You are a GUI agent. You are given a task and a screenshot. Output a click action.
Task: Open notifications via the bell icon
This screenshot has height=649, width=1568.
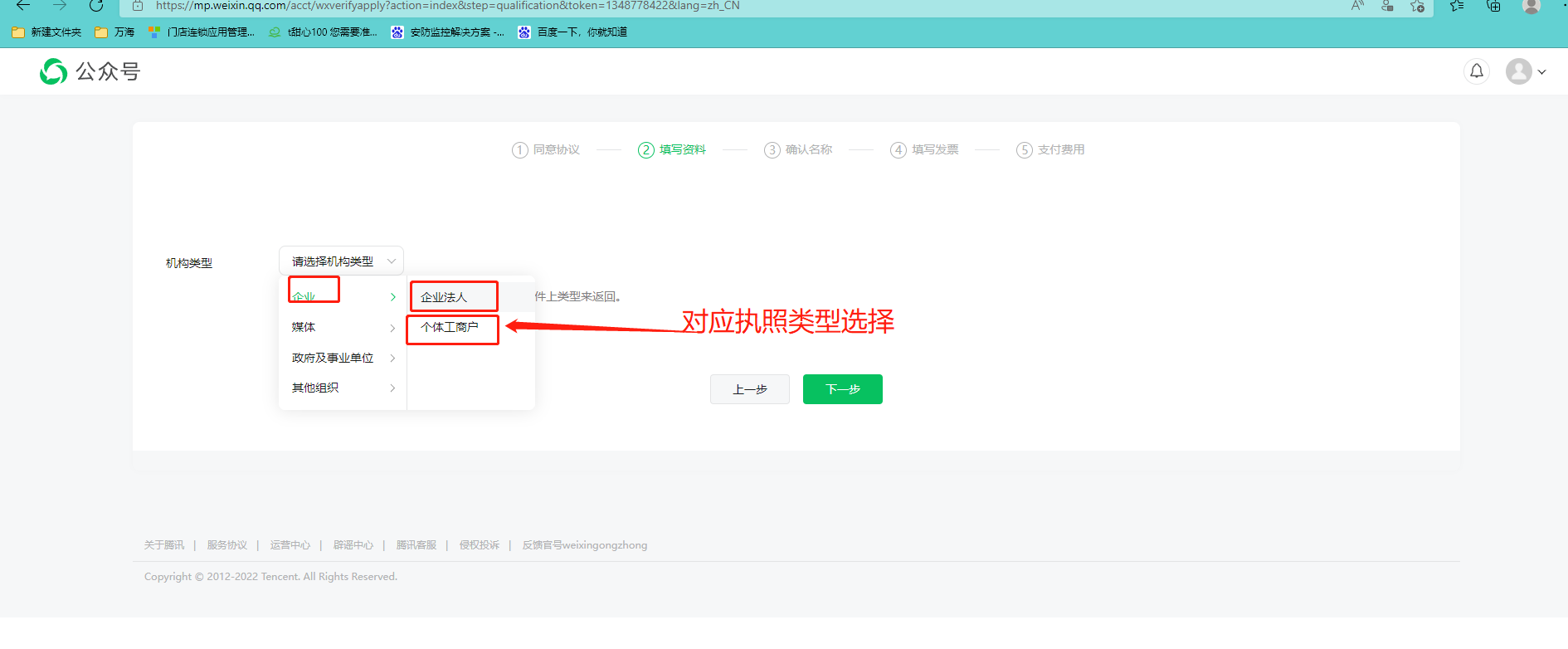[x=1477, y=71]
